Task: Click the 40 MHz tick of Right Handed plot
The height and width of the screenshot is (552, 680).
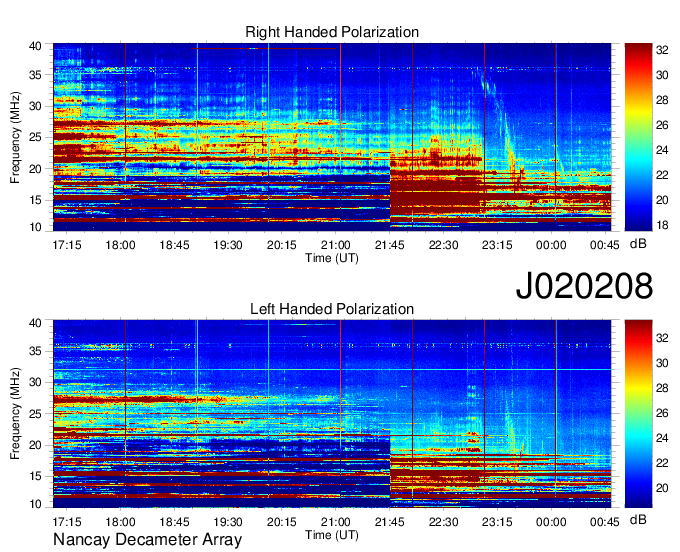Action: 35,46
